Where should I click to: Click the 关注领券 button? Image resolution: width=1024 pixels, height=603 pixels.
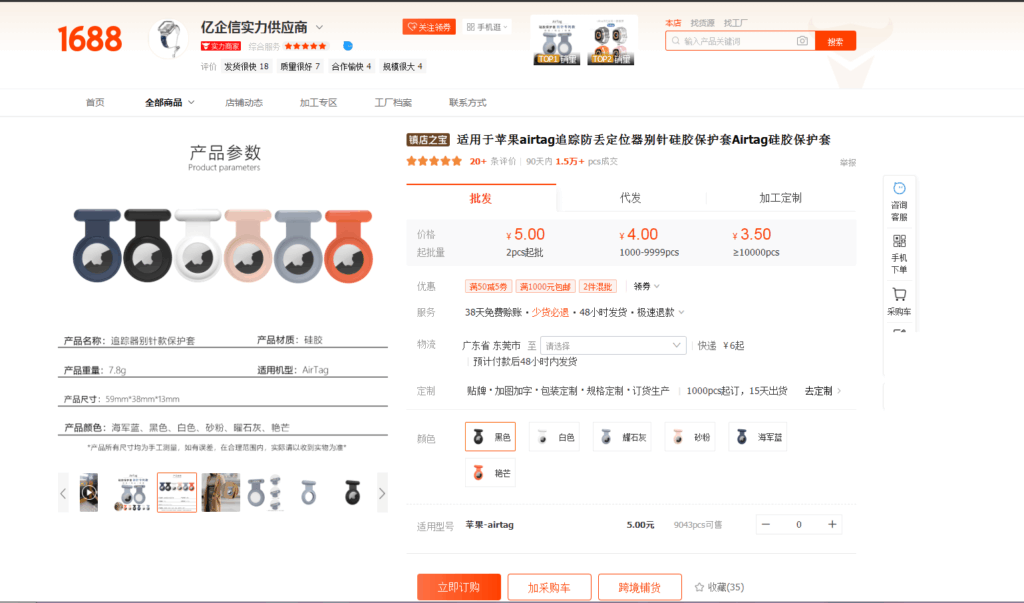[x=429, y=27]
